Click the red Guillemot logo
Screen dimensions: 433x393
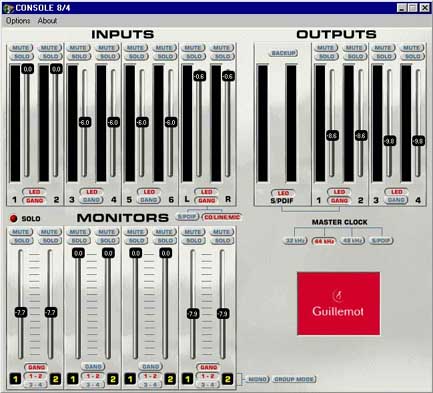point(338,304)
